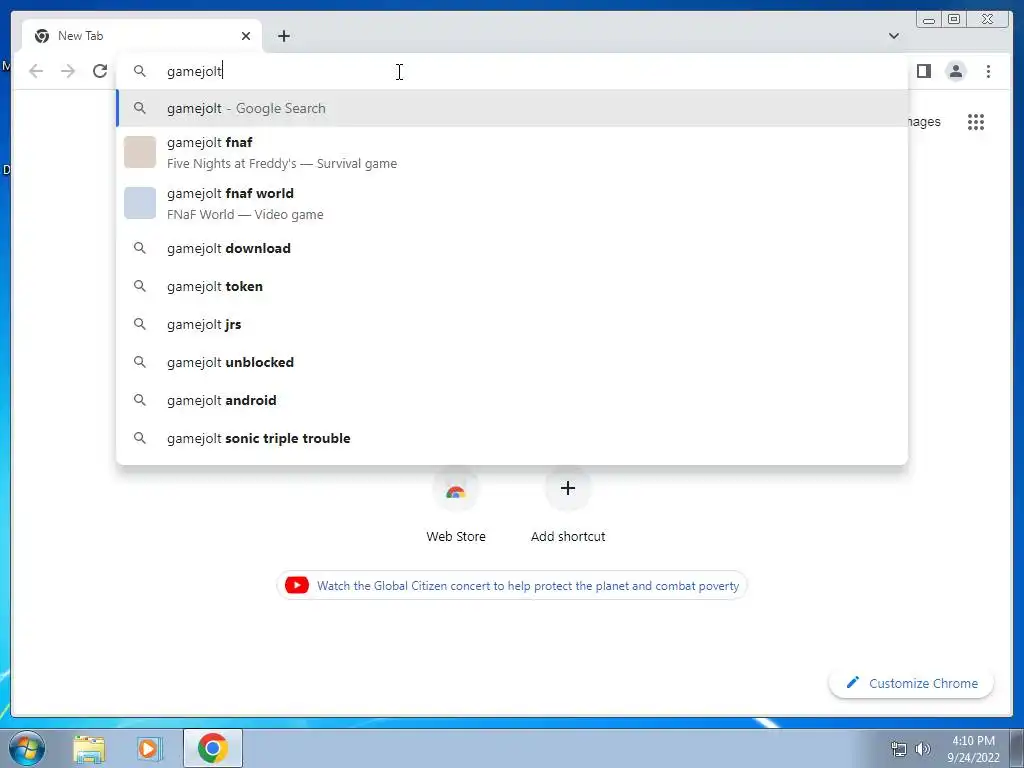Click the Five Nights at Freddy's thumbnail
Screen dimensions: 1024x768
pos(140,152)
